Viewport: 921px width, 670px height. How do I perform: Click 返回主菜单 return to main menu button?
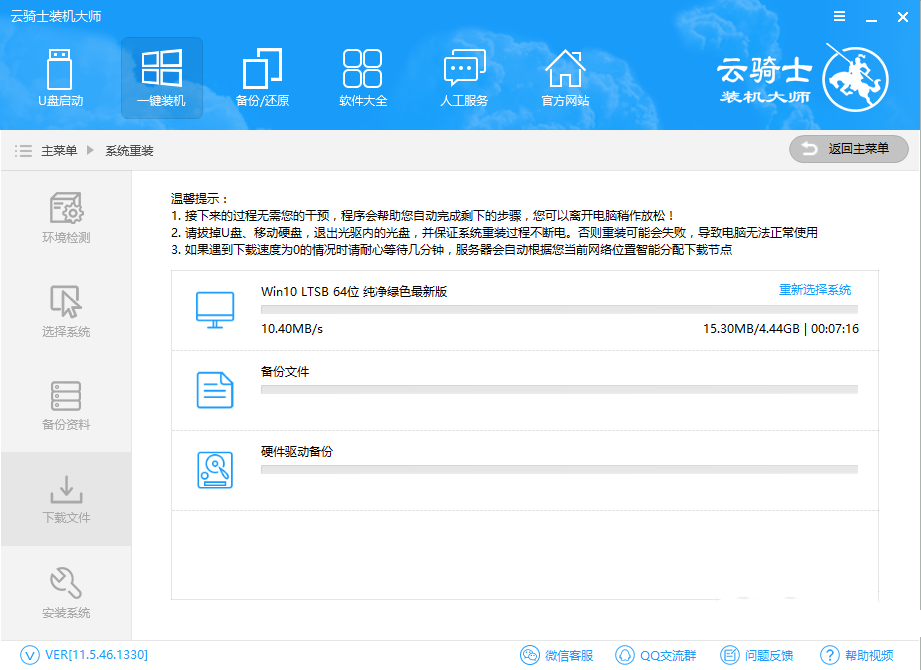pos(848,149)
